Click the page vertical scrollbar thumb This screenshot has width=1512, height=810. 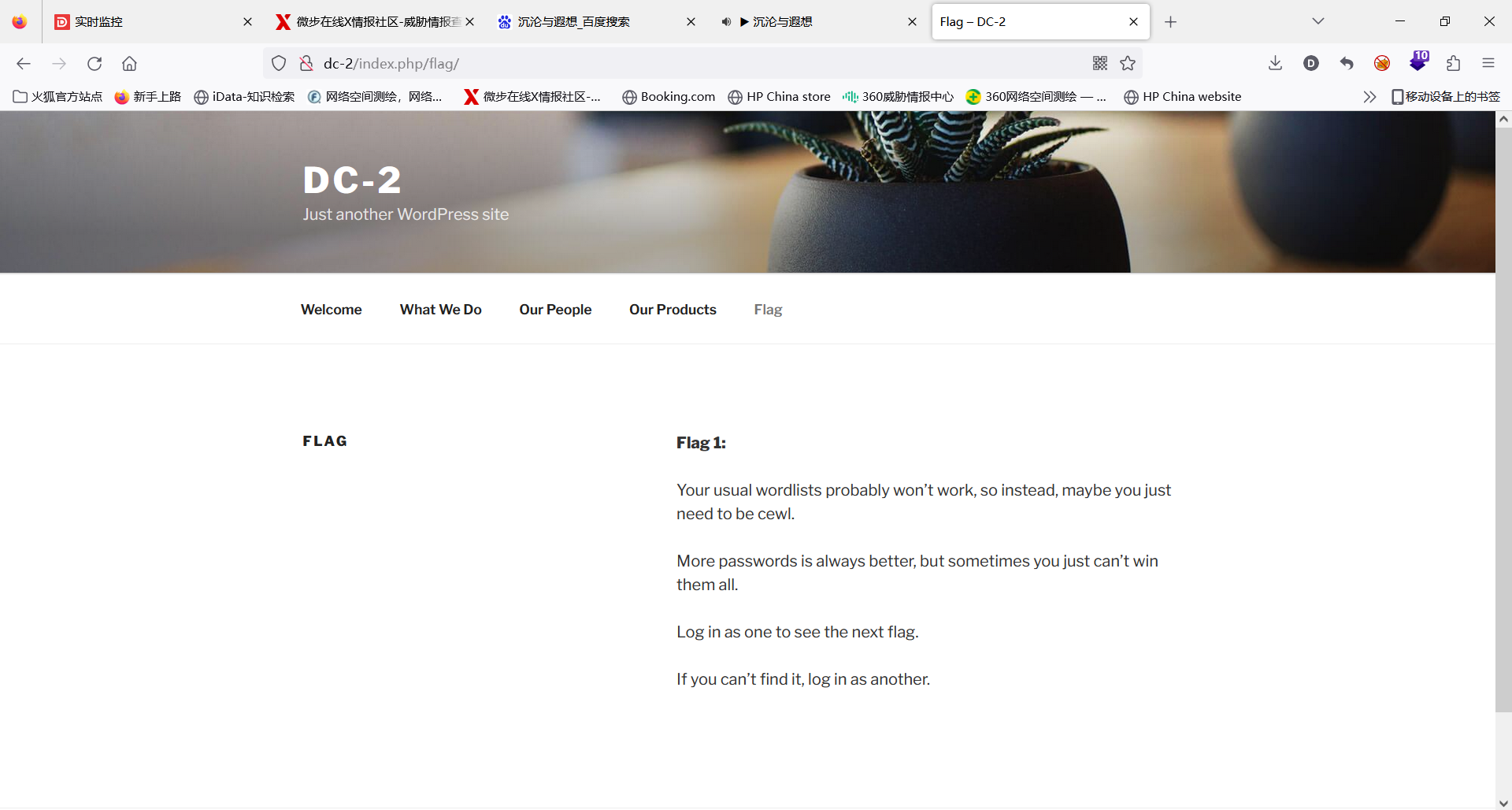[1503, 419]
